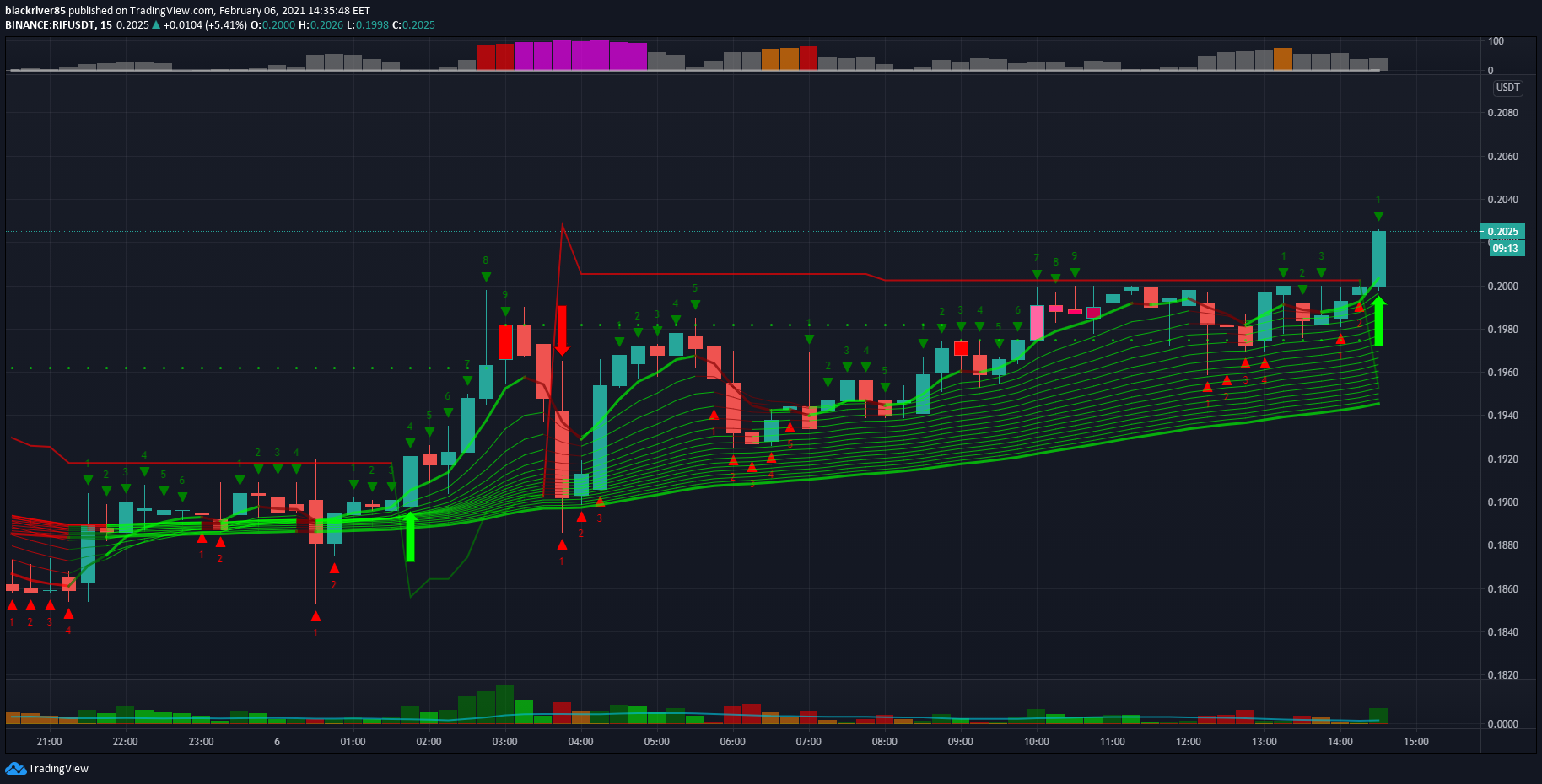
Task: Click the blackriver85 author name
Action: tap(35, 11)
